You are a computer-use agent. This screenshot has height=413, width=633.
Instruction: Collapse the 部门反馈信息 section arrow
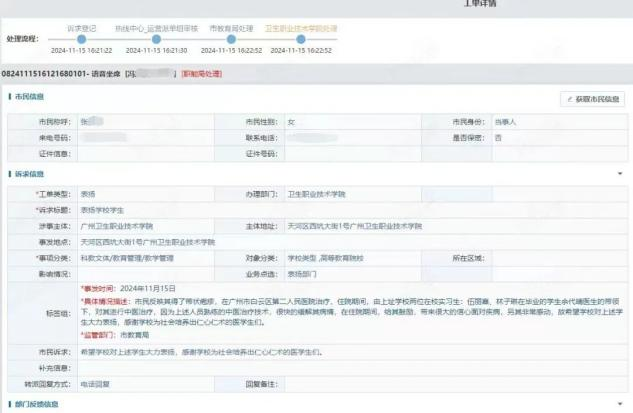[x=620, y=403]
